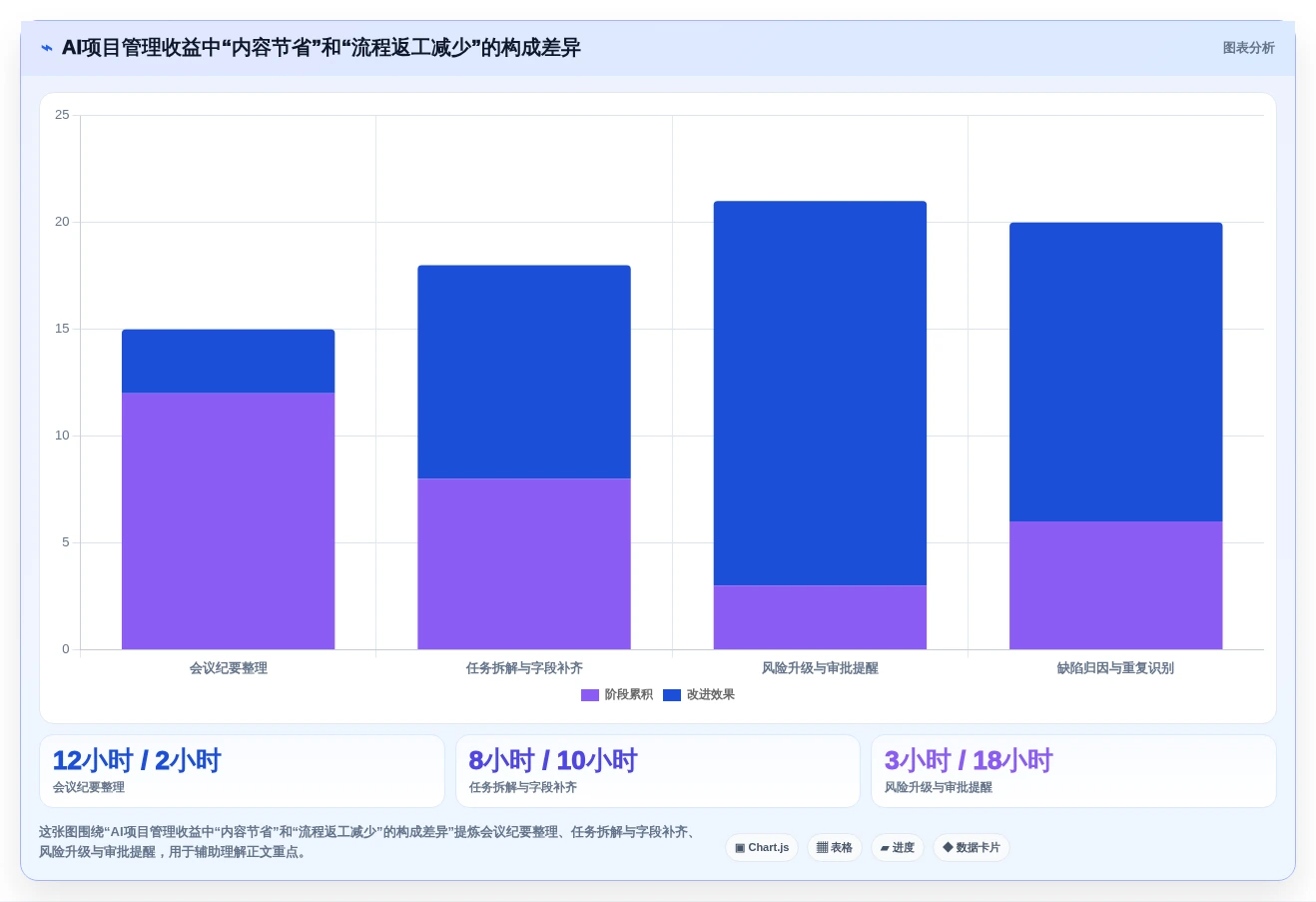Screen dimensions: 1316x902
Task: Select the 数据卡片 tag chip
Action: coord(972,848)
